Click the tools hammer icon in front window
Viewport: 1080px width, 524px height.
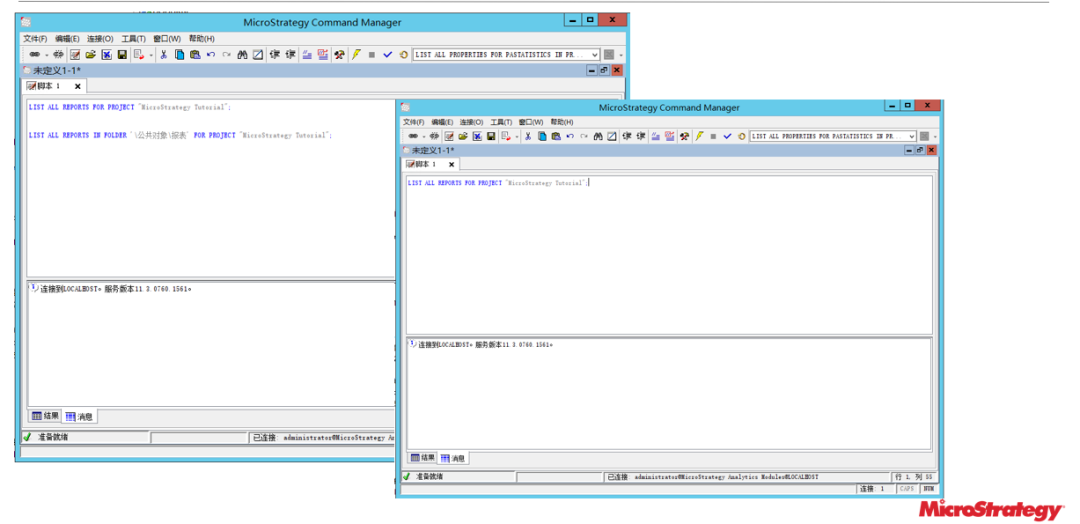click(x=684, y=136)
